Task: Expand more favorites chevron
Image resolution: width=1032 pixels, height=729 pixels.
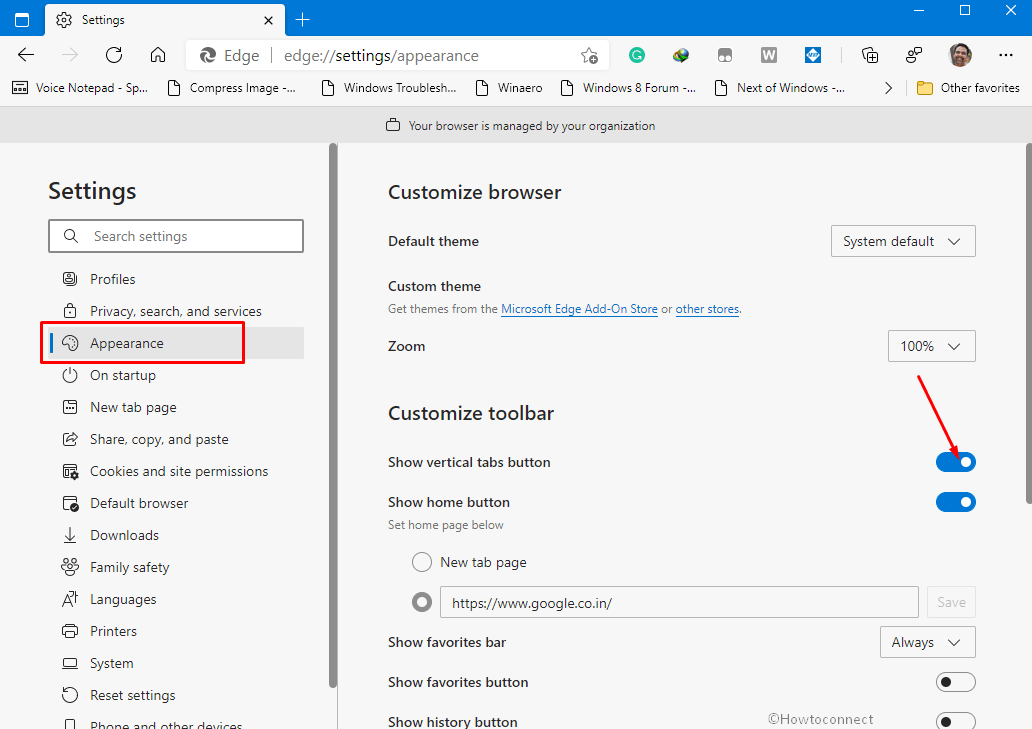Action: click(889, 88)
